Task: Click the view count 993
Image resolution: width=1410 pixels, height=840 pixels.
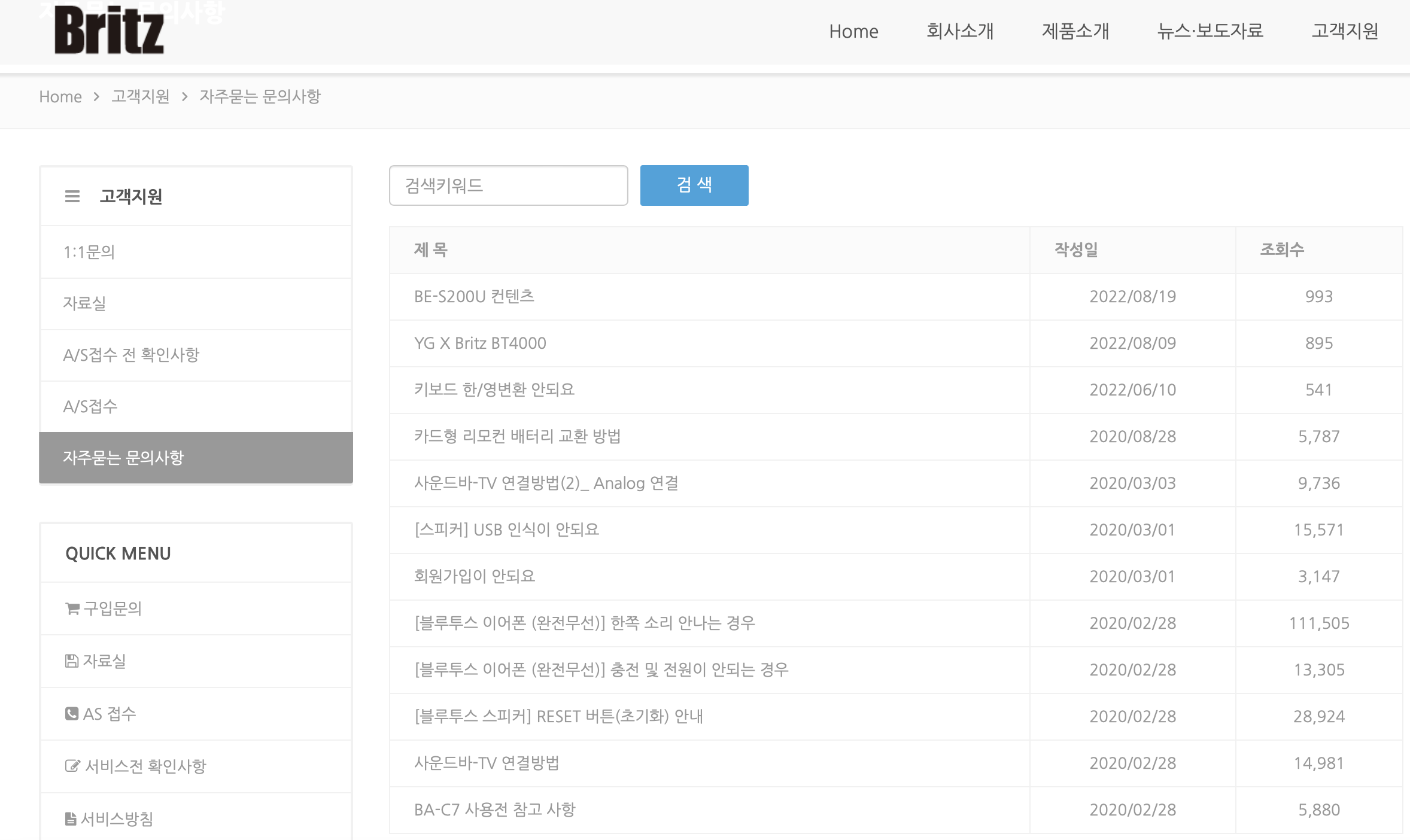Action: [1319, 296]
